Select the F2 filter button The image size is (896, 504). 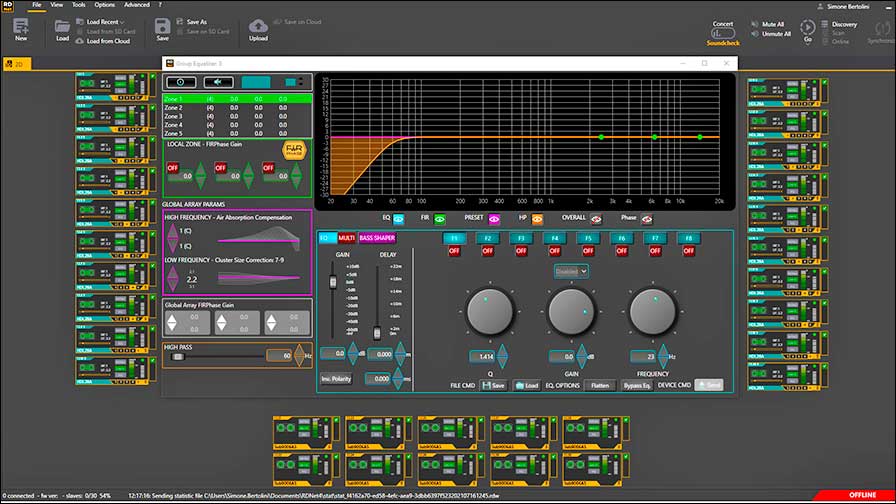click(487, 238)
